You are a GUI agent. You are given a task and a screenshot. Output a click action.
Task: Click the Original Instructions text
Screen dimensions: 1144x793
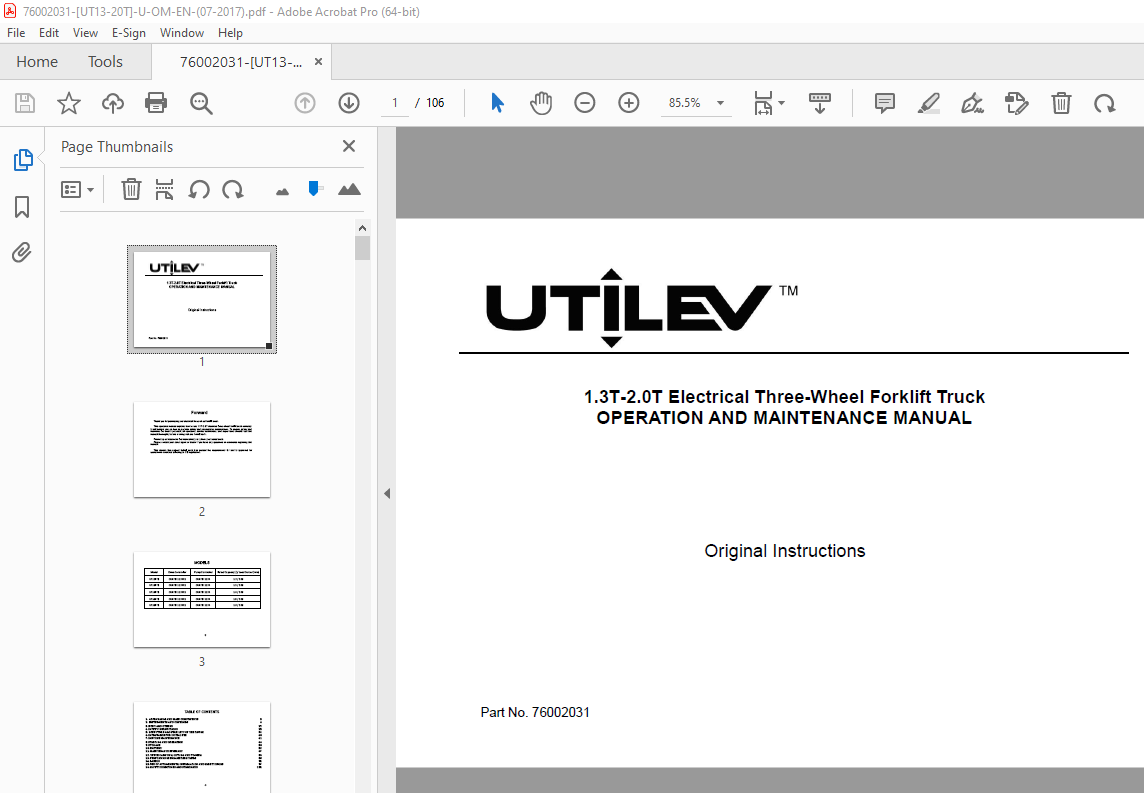click(784, 551)
